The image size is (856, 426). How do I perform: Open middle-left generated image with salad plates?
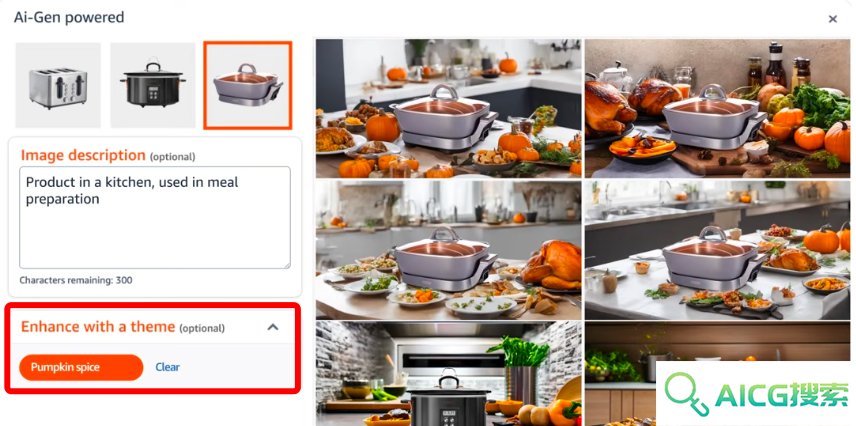[448, 250]
